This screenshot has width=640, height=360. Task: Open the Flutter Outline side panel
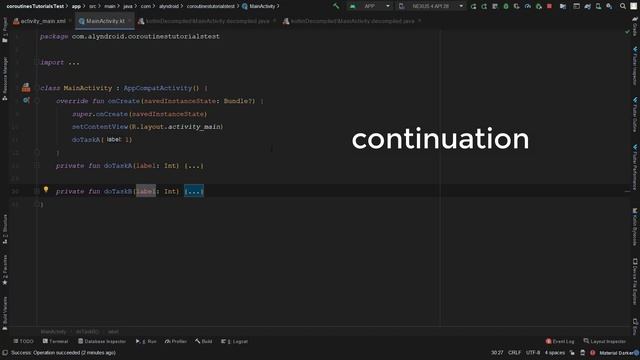coord(635,114)
